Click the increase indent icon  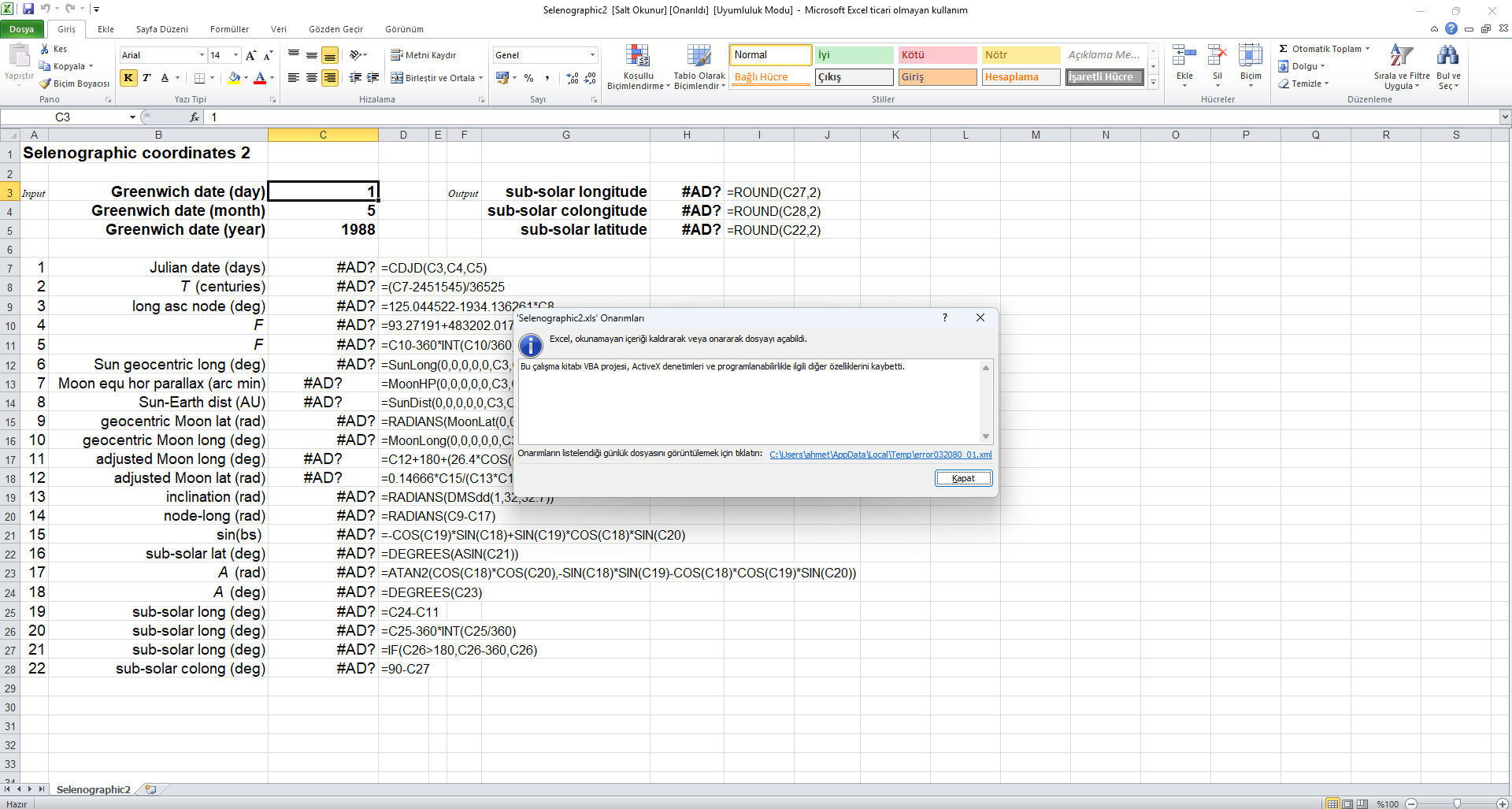tap(372, 78)
